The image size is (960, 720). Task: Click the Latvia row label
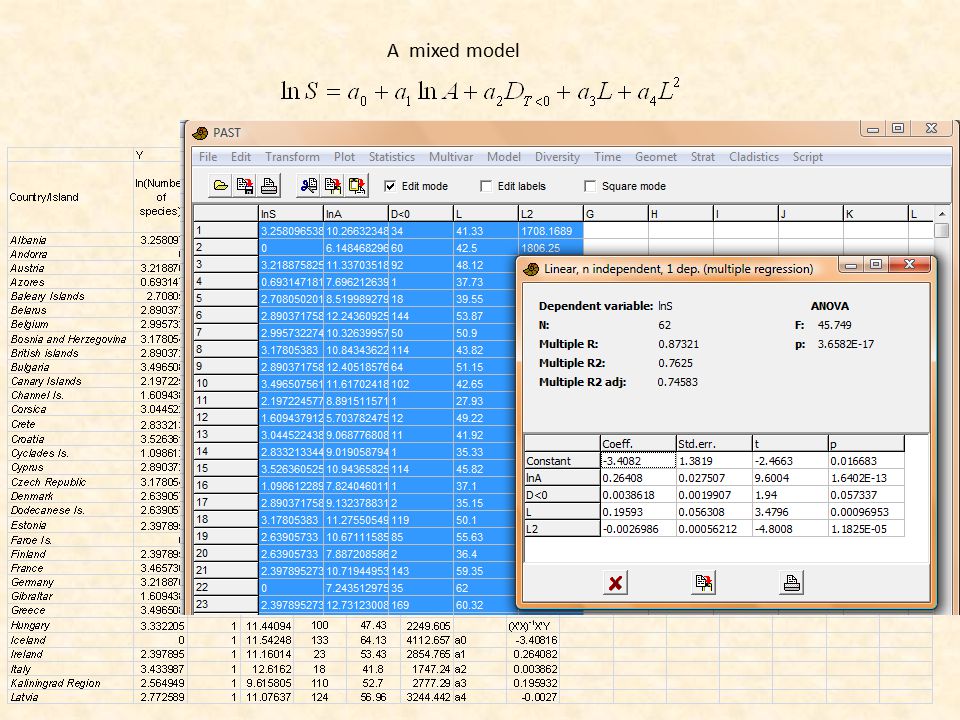[x=24, y=697]
